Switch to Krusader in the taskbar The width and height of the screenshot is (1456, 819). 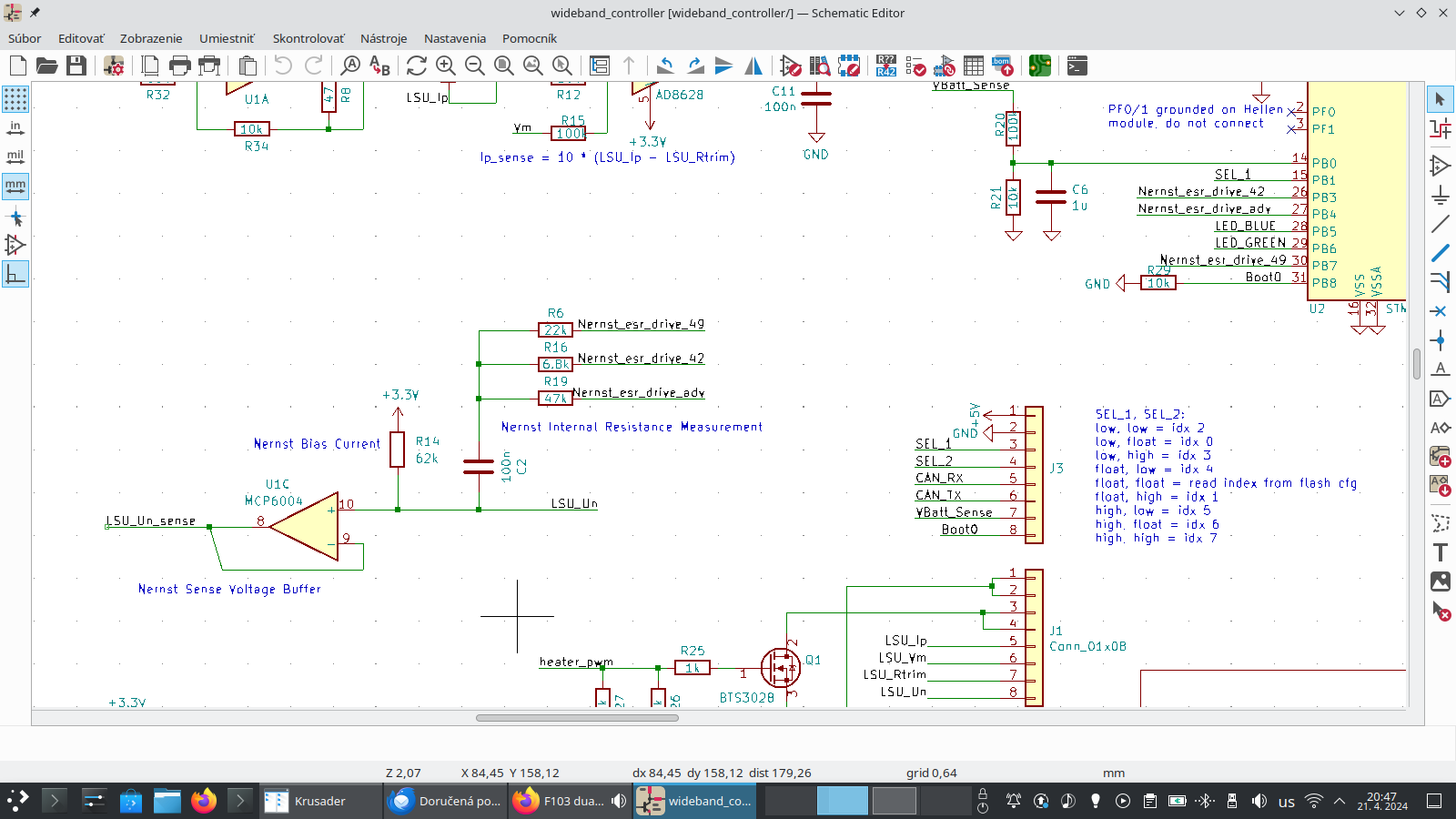319,801
